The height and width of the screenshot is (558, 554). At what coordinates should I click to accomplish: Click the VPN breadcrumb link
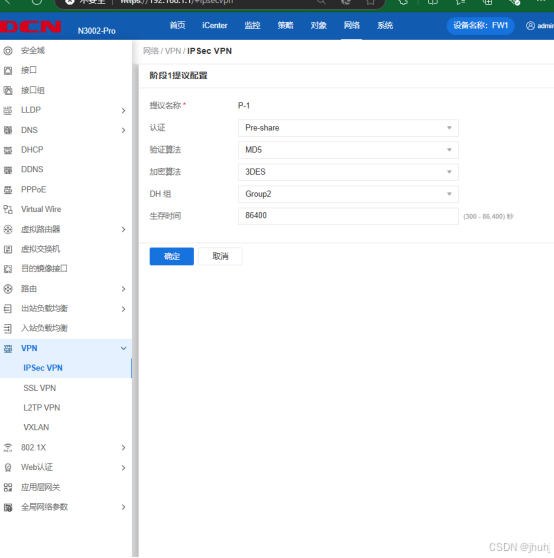point(173,51)
